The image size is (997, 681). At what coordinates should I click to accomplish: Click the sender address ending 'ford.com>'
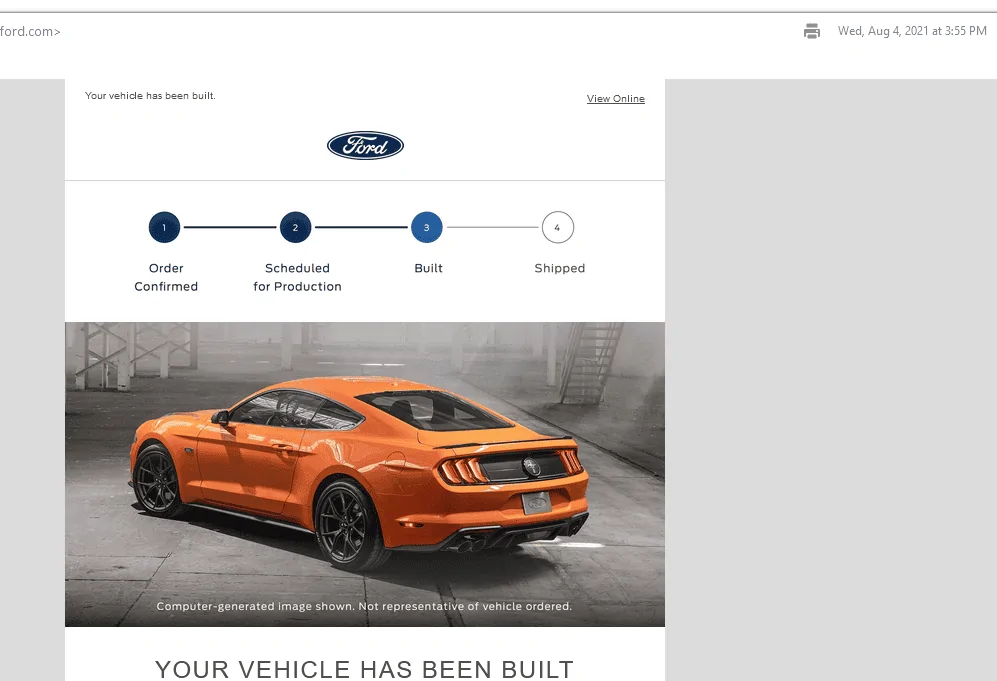coord(30,31)
